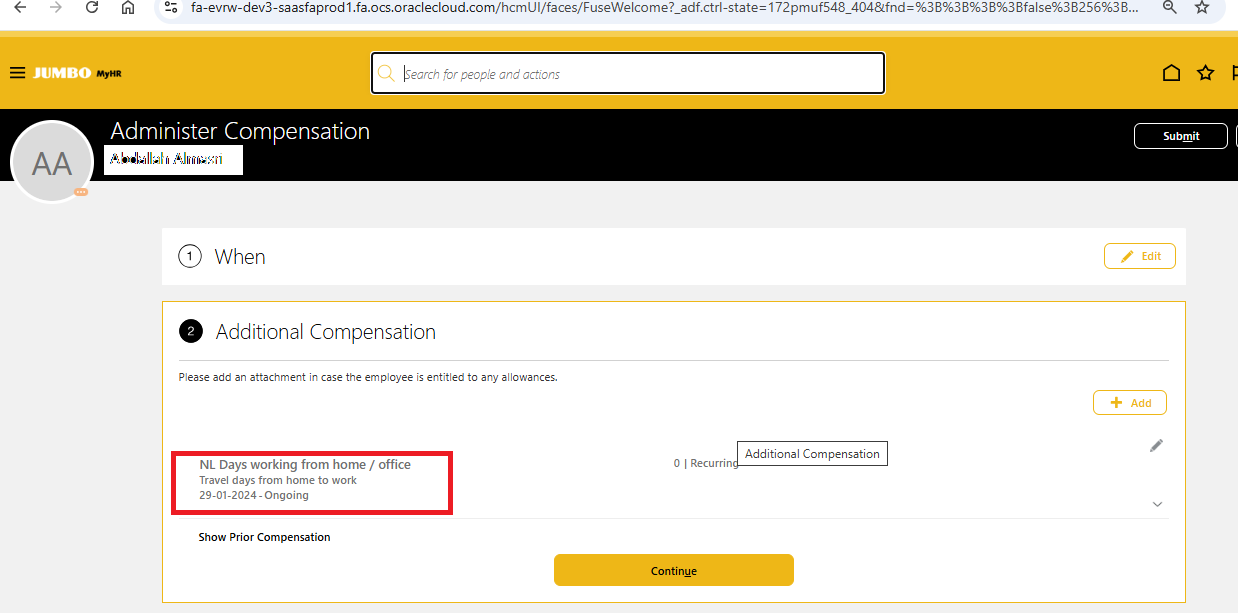Open the hamburger navigator menu
The height and width of the screenshot is (613, 1238).
[17, 73]
